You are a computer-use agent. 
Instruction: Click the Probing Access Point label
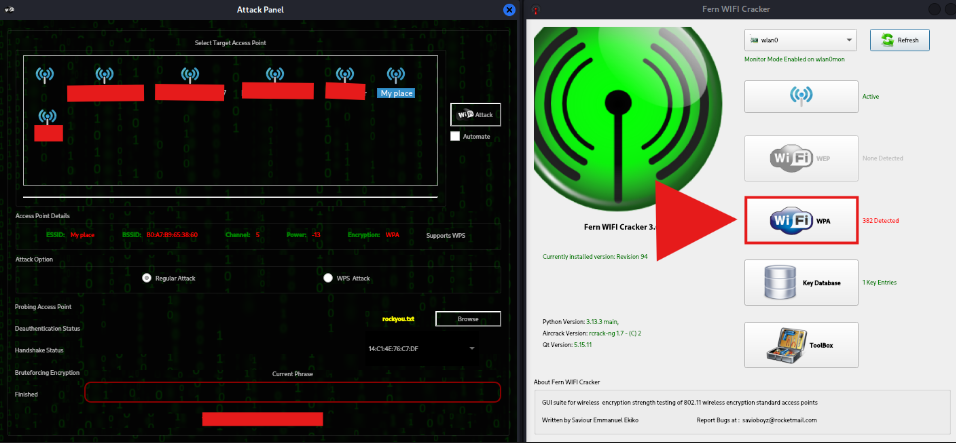(x=43, y=307)
